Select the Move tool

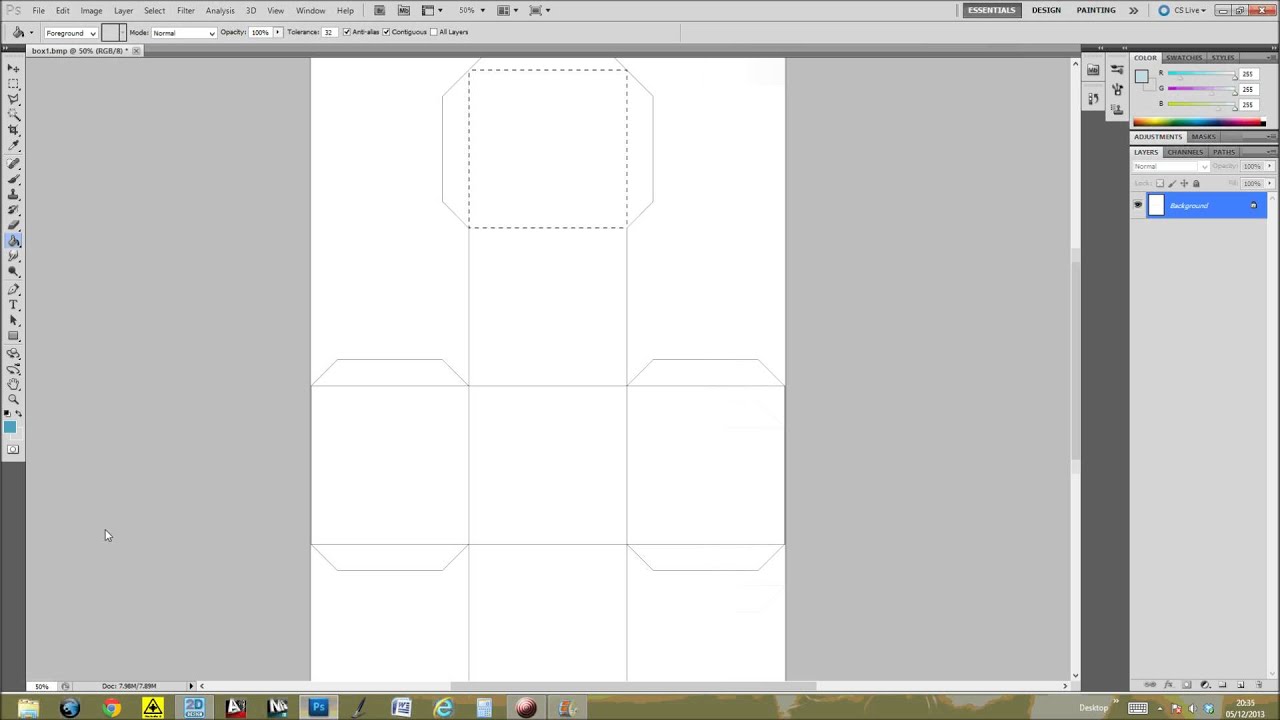[x=14, y=68]
